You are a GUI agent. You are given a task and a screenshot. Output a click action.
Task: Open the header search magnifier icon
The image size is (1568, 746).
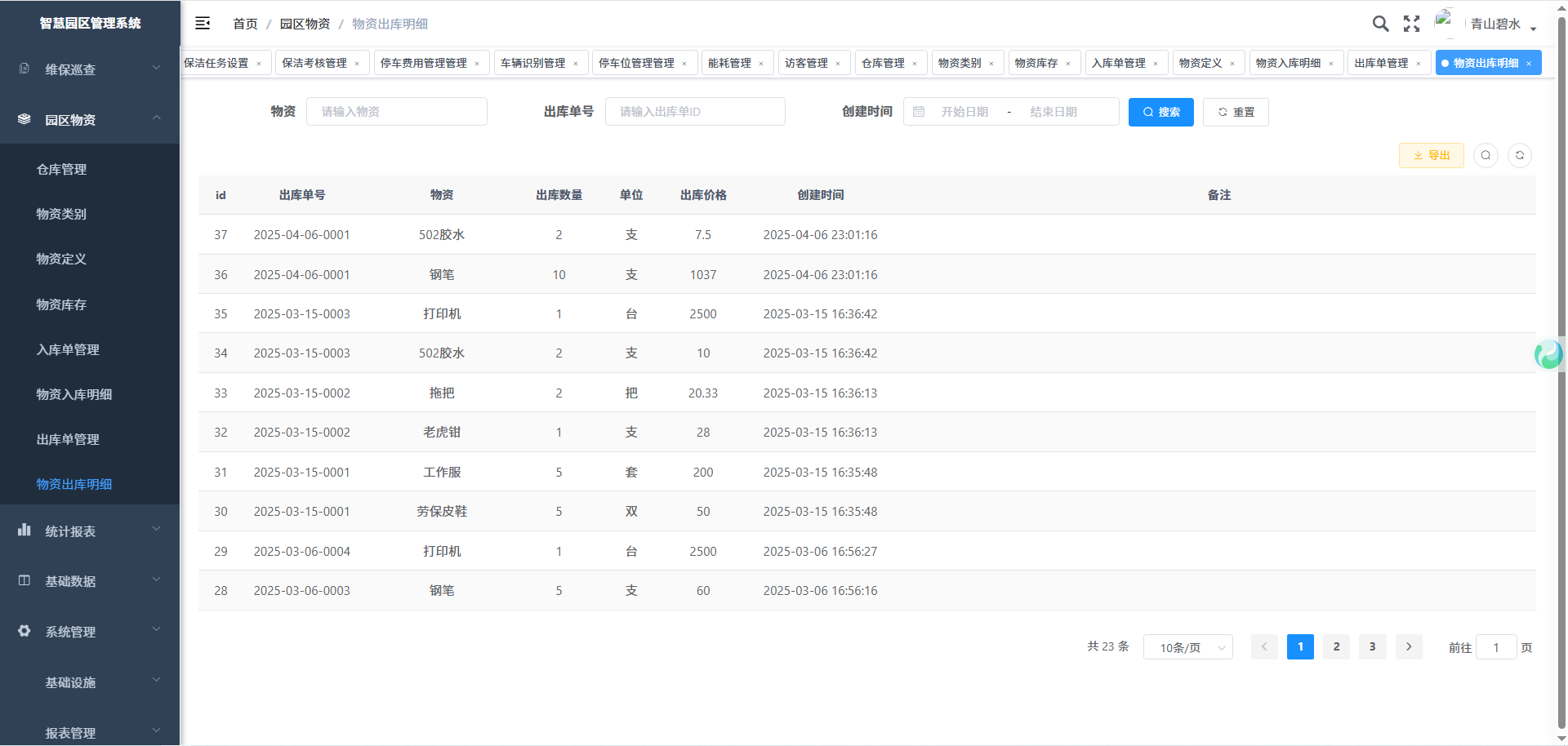click(1380, 24)
